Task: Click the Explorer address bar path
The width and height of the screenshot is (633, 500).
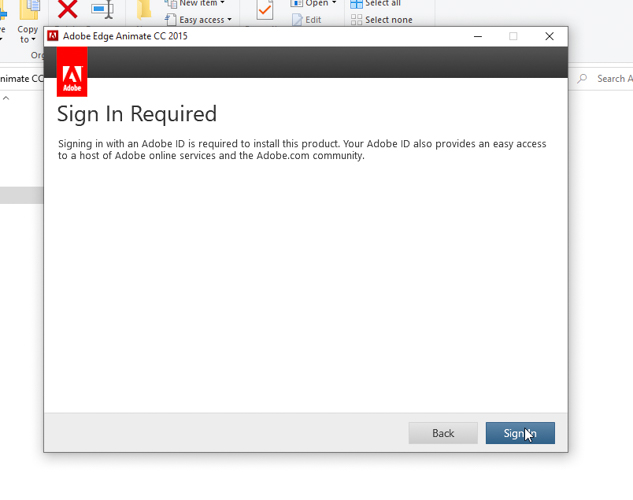Action: click(22, 78)
